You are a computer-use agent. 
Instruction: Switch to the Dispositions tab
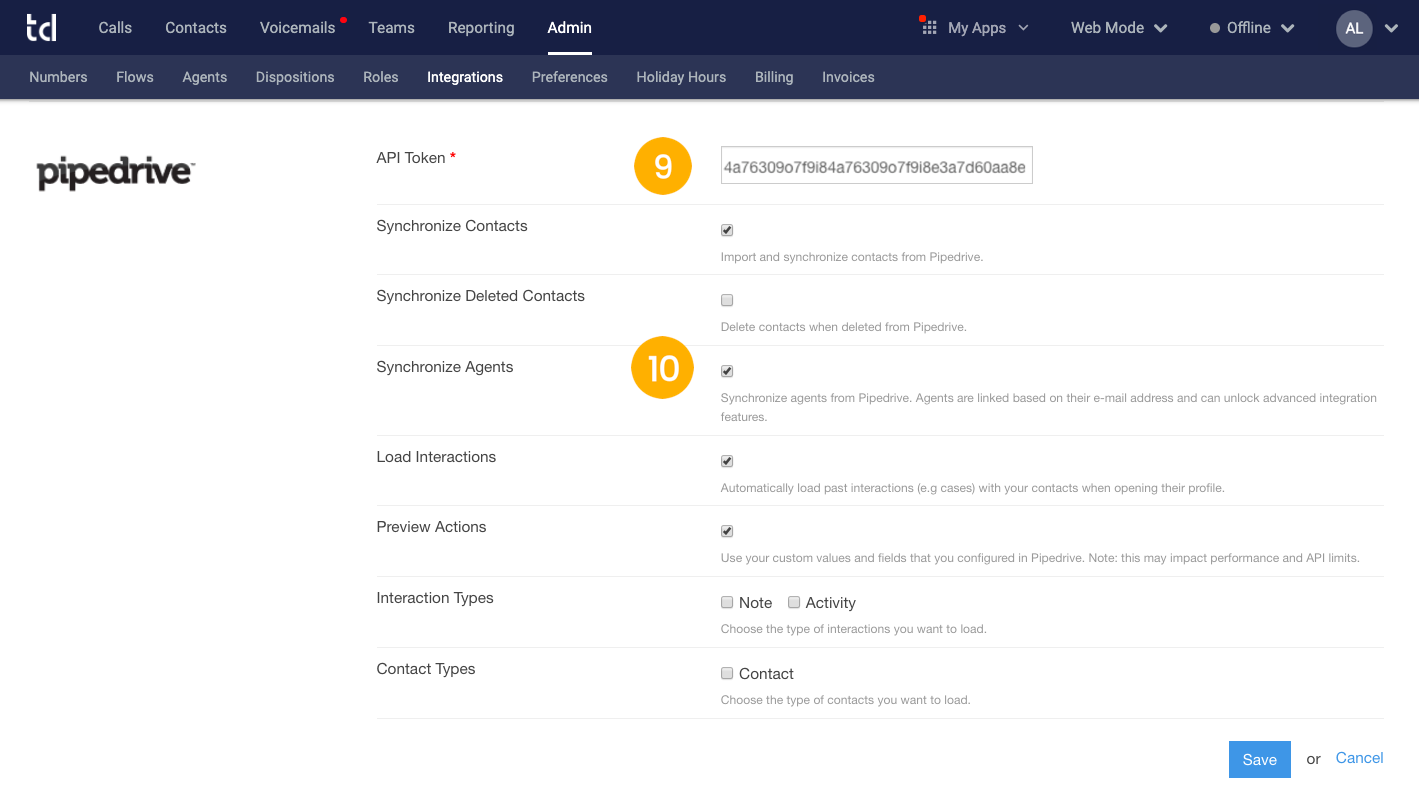point(294,77)
